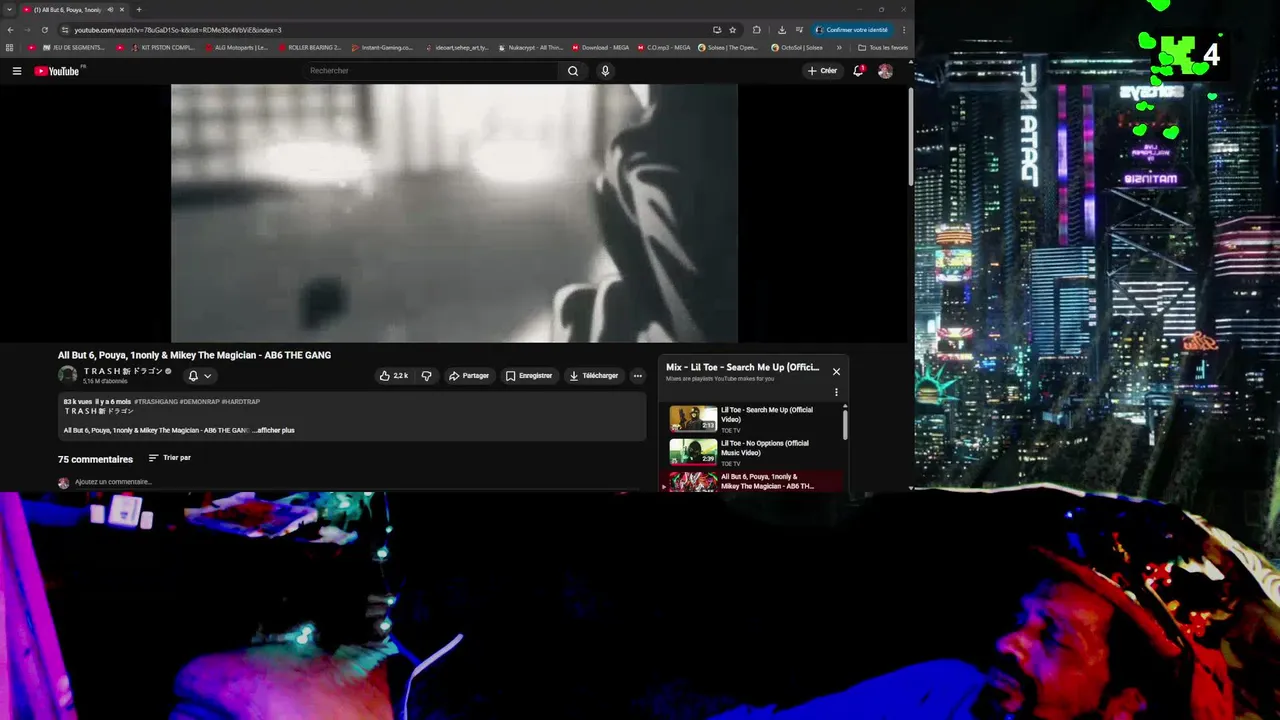Click the #DEMONRAP hashtag
Viewport: 1280px width, 720px height.
(200, 402)
